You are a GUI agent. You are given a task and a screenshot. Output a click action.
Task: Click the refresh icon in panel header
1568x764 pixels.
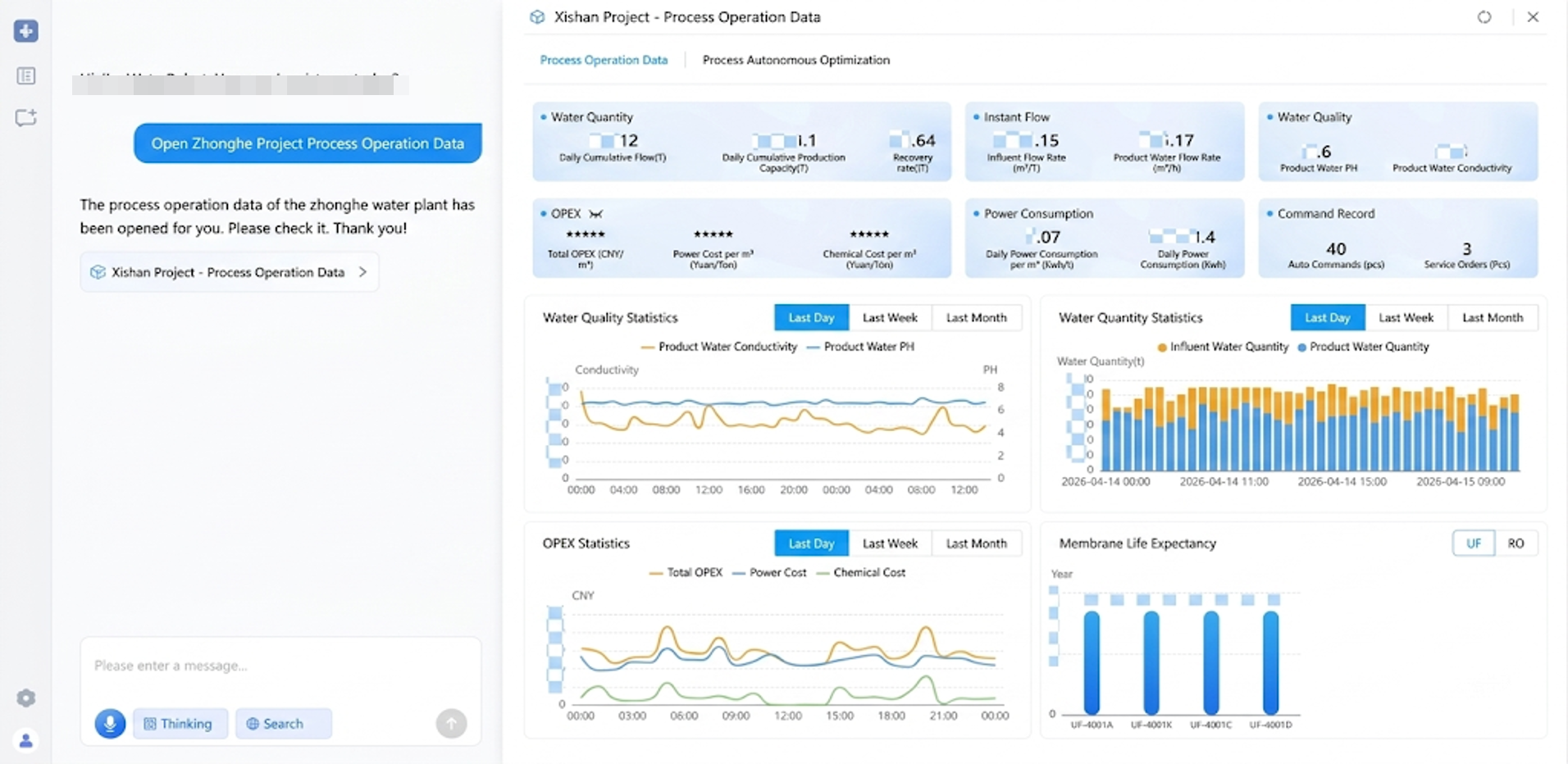tap(1484, 17)
